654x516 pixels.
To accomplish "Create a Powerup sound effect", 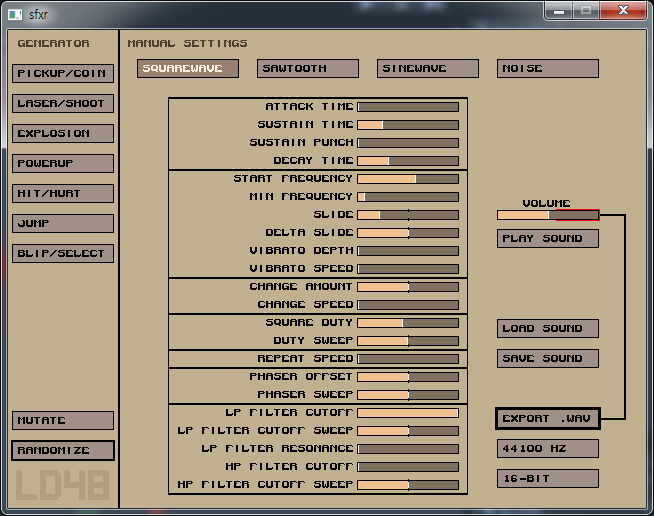I will pyautogui.click(x=63, y=164).
